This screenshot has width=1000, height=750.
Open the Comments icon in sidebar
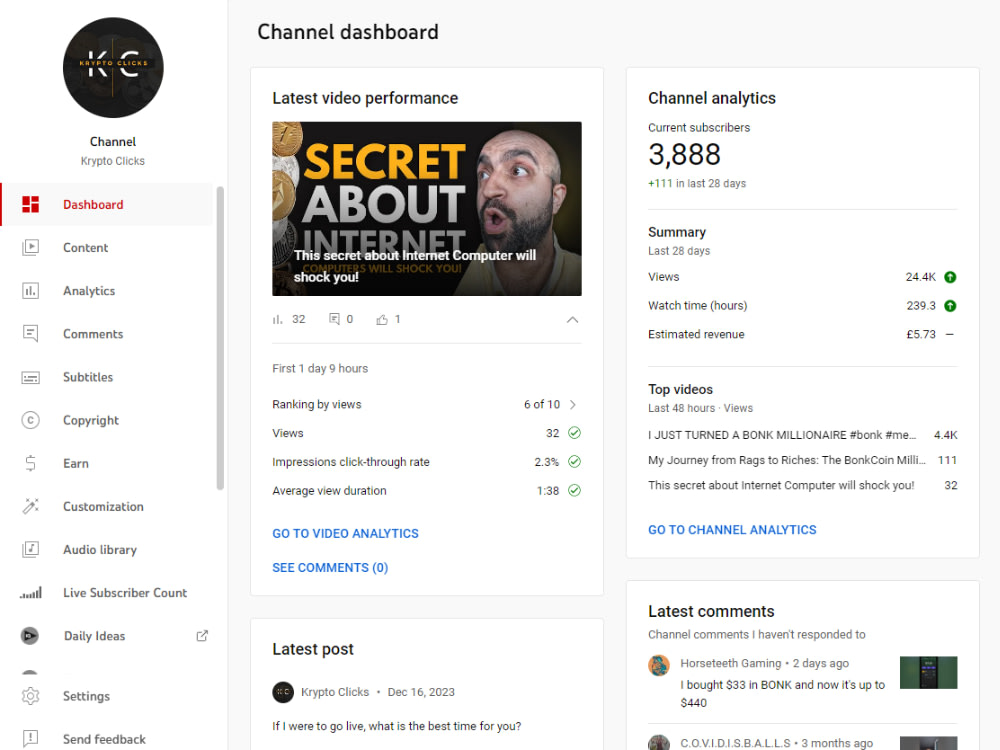[x=31, y=334]
